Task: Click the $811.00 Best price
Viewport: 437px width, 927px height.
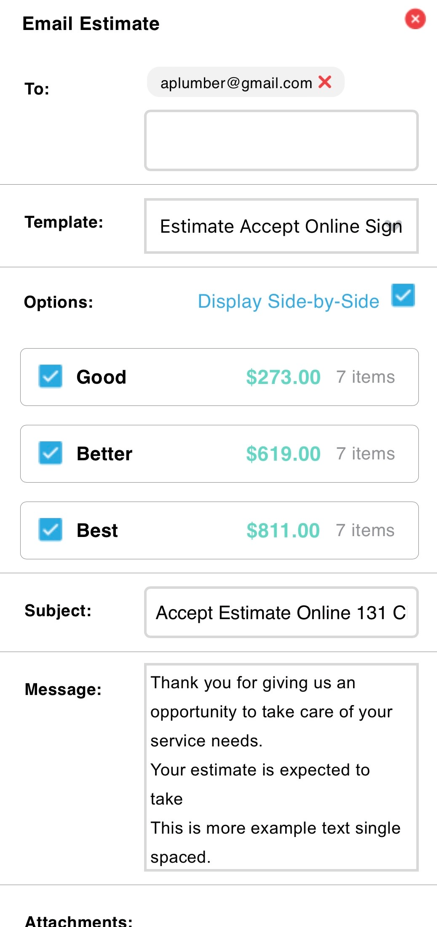Action: [283, 530]
